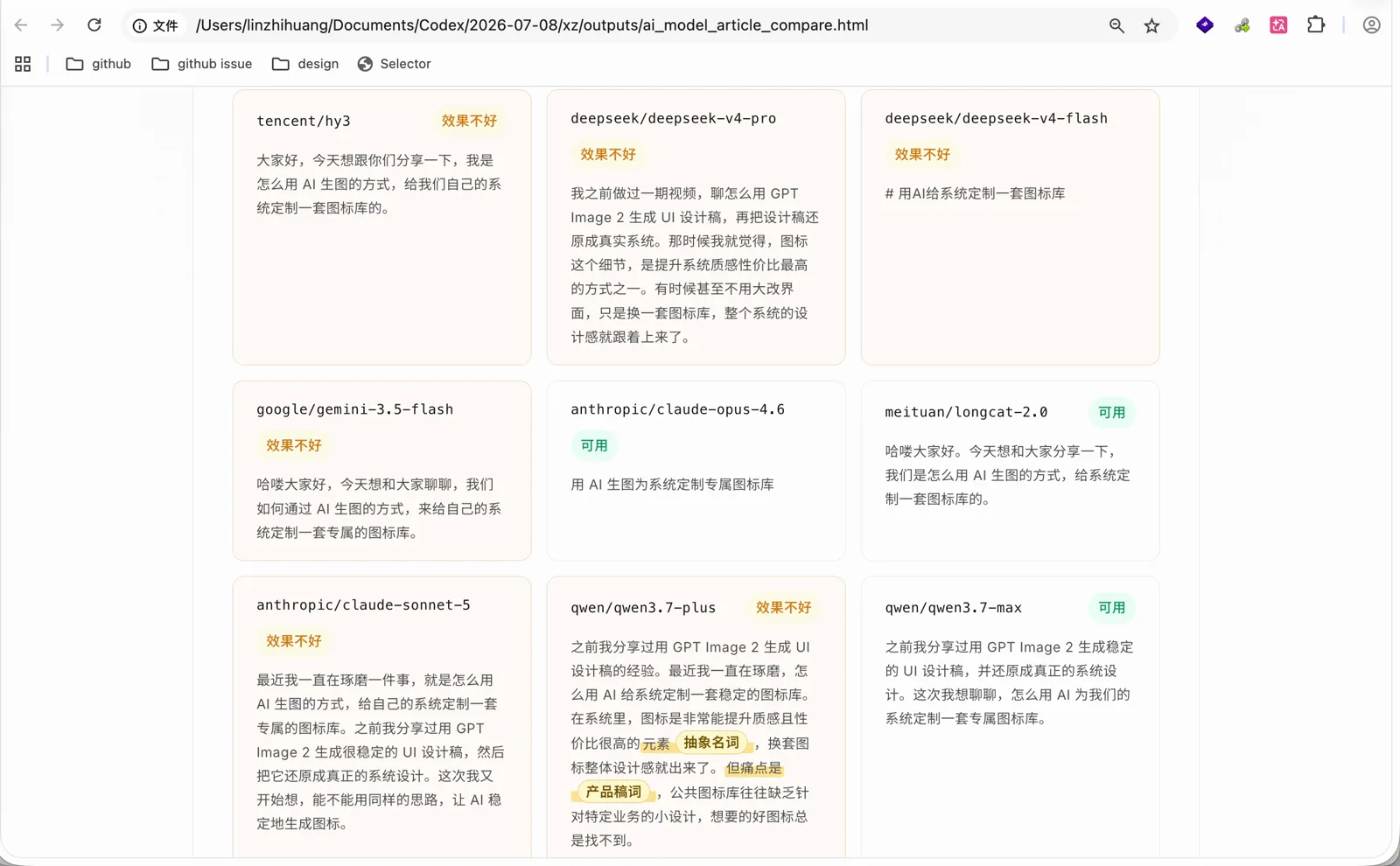Open the github issue bookmark folder
Screen dimensions: 1400x866
click(x=201, y=64)
